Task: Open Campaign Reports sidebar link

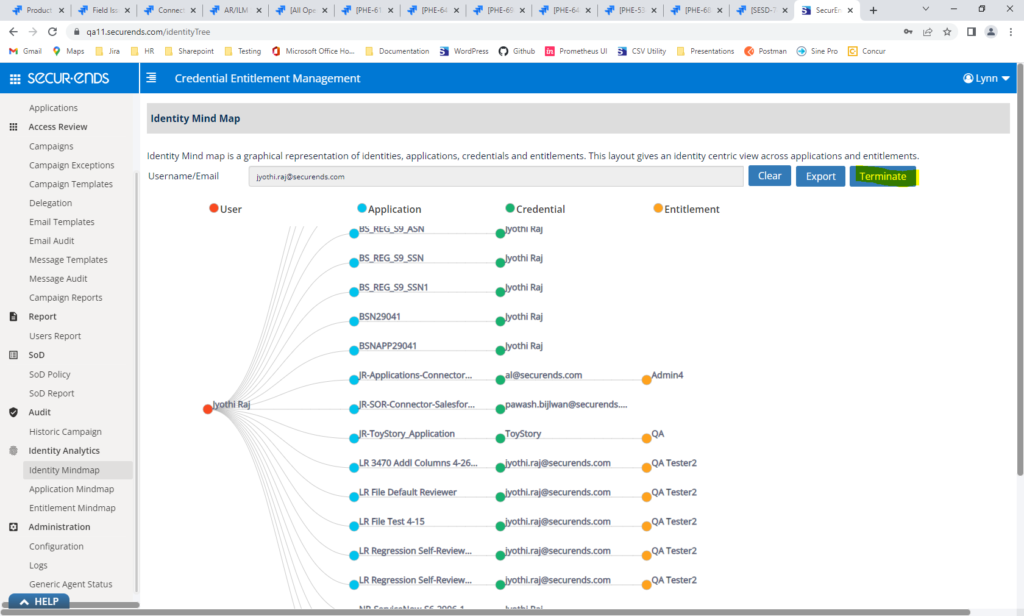Action: (65, 298)
